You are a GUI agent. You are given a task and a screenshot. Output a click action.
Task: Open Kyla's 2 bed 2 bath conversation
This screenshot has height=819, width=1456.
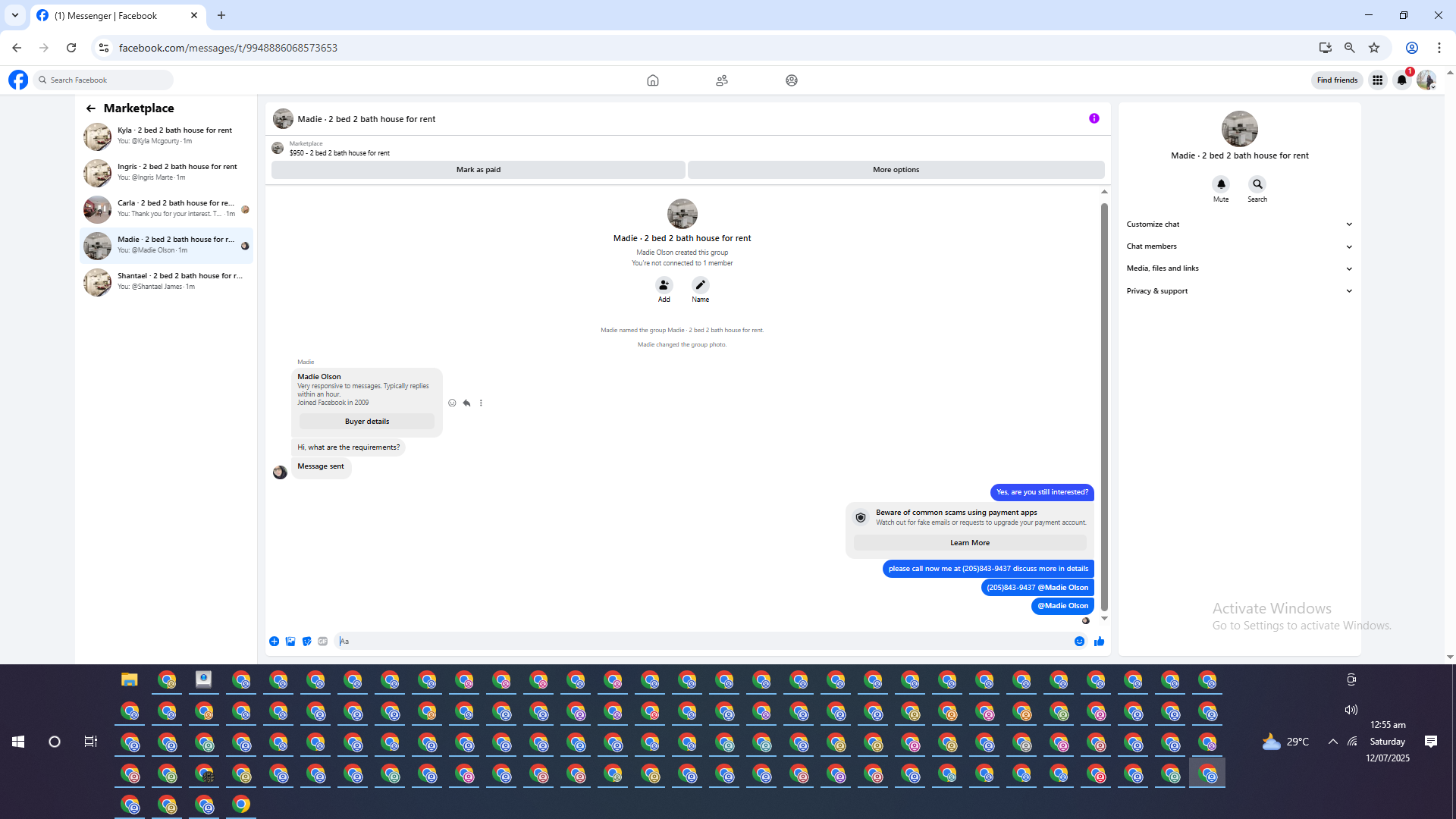click(x=166, y=136)
